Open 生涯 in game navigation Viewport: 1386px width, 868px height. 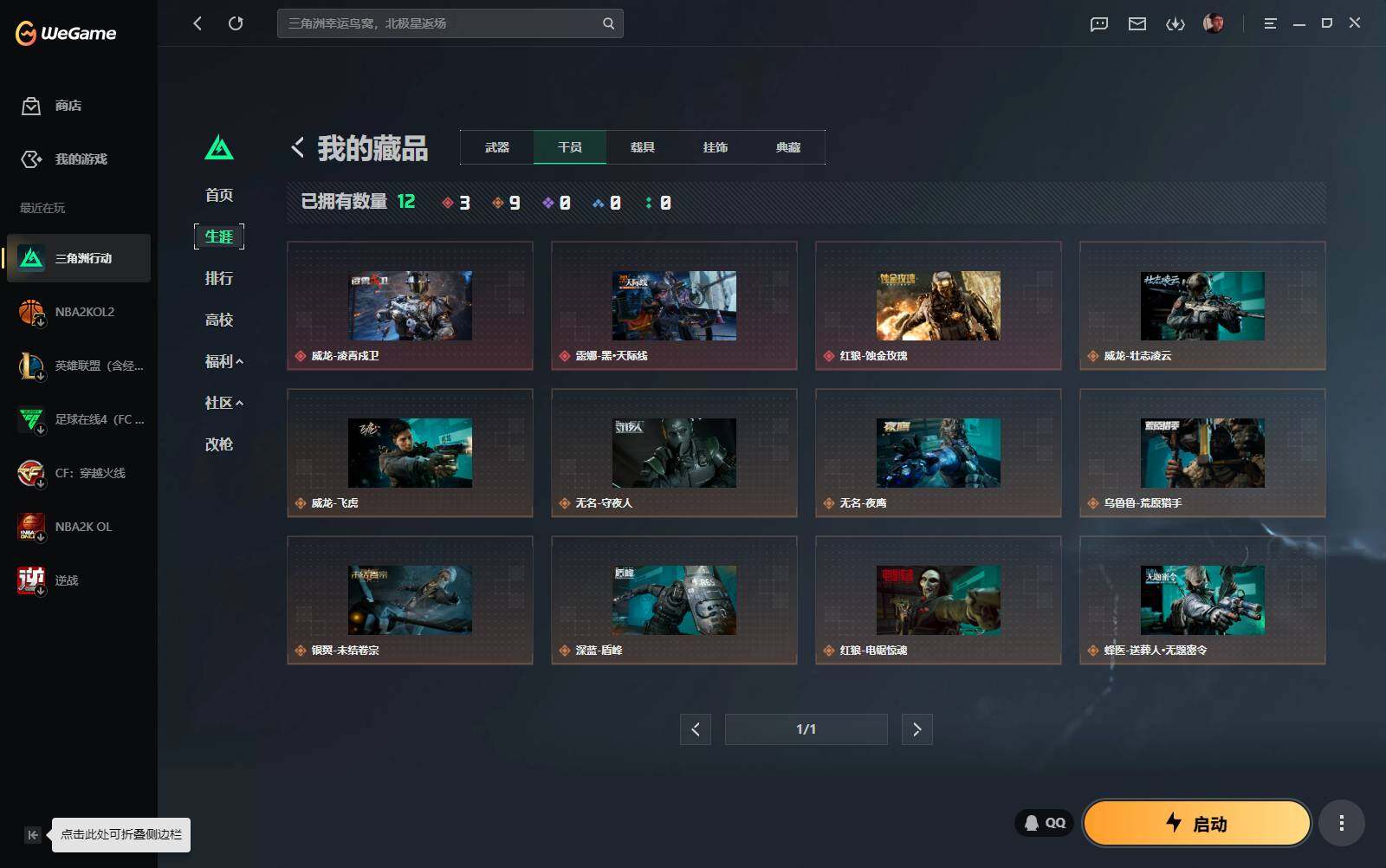[x=219, y=236]
